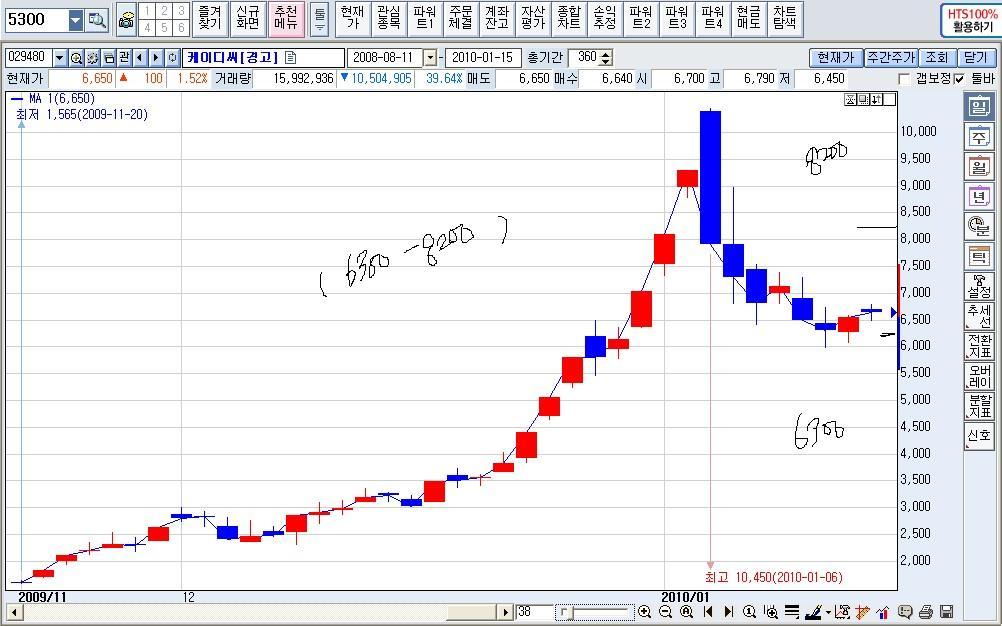The width and height of the screenshot is (1002, 626).
Task: Click the 관 watchlist icon
Action: click(x=124, y=58)
